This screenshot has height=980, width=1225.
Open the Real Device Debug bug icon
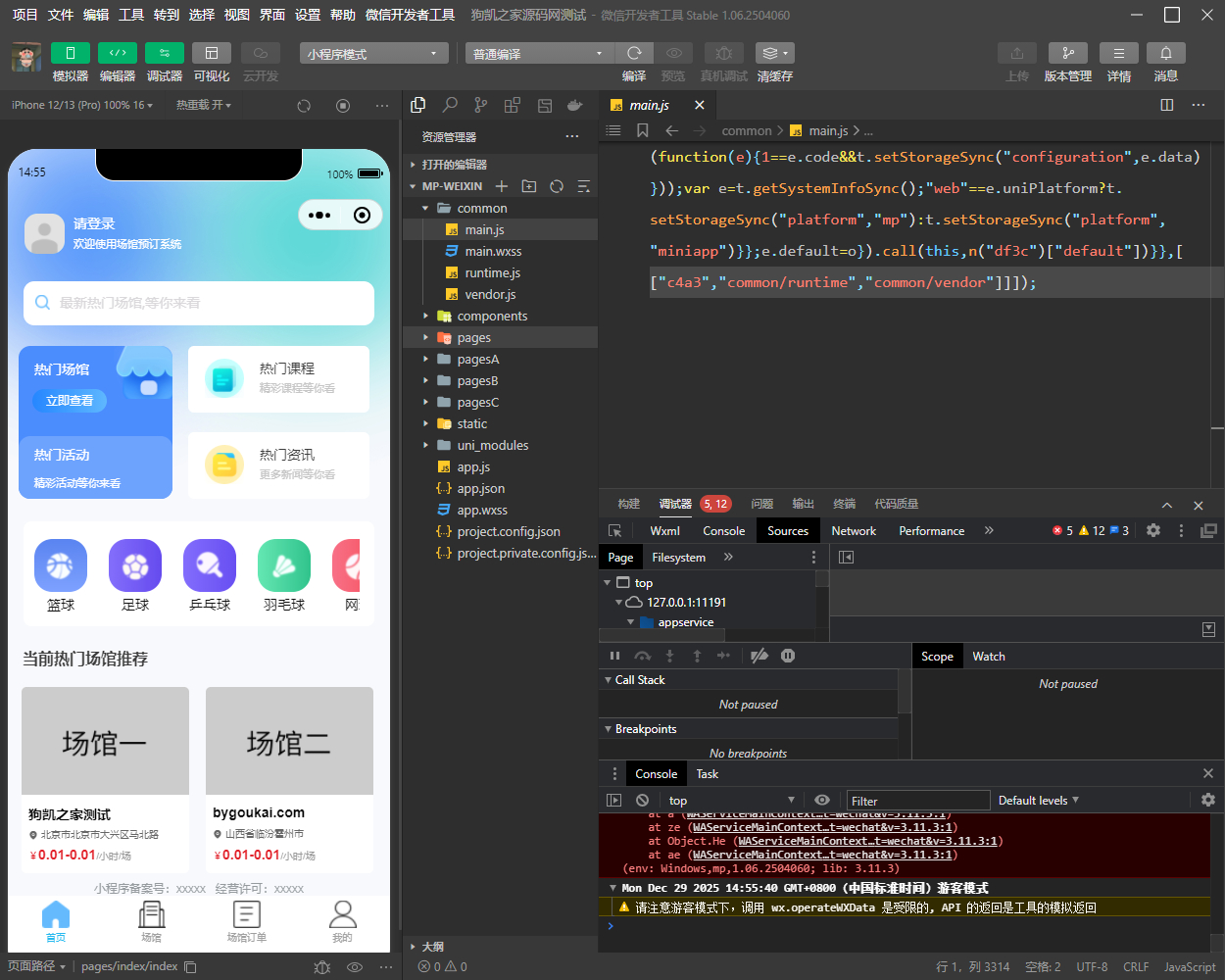(x=723, y=53)
